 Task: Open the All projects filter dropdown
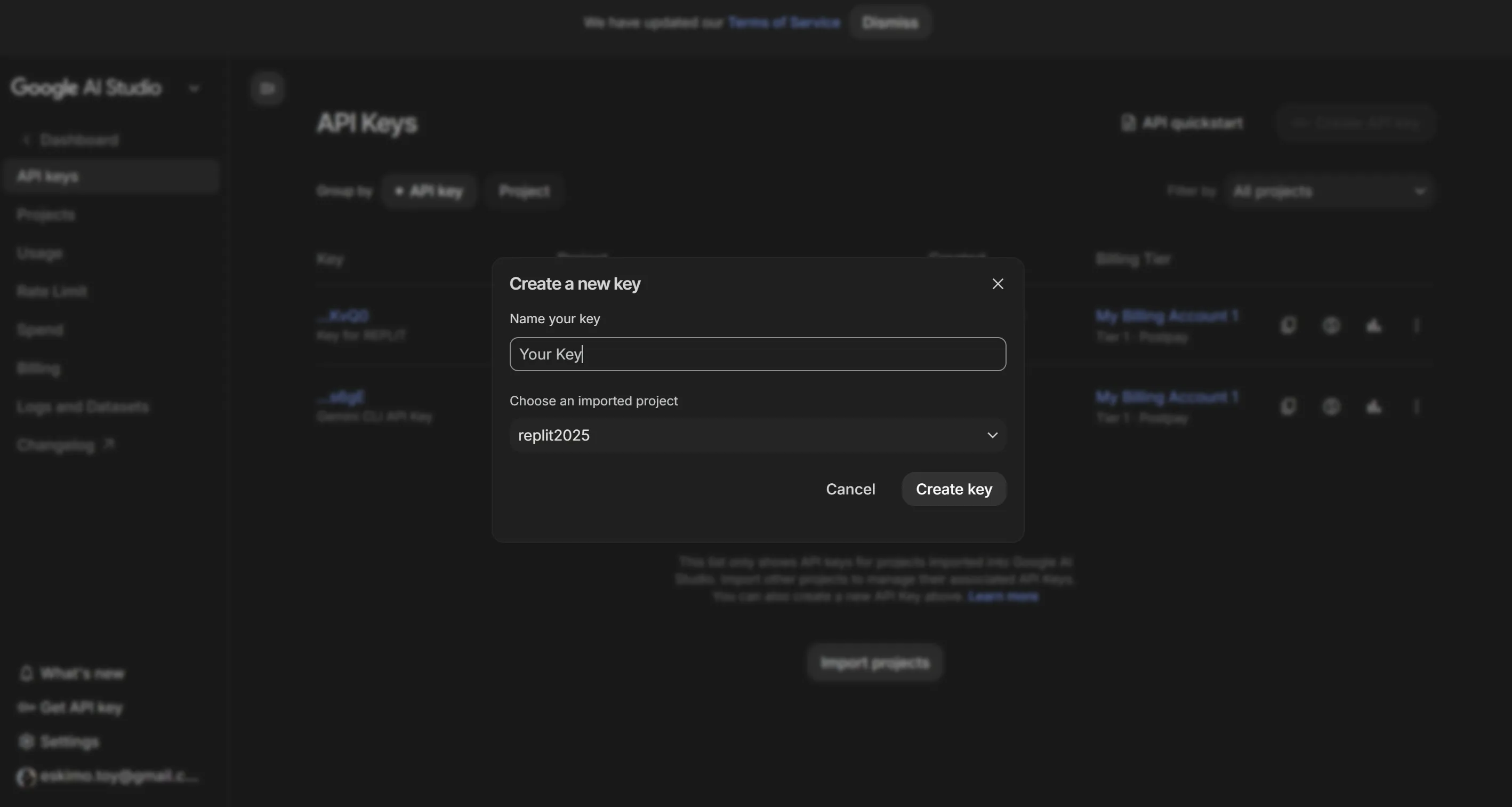pos(1330,191)
